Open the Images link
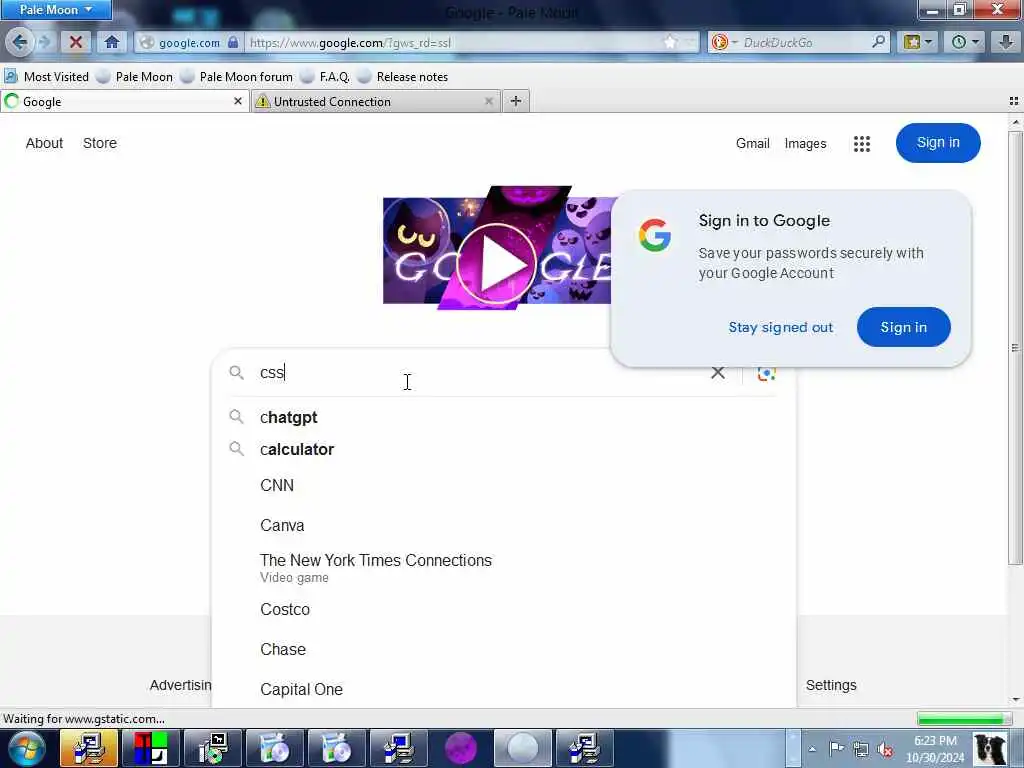 805,143
